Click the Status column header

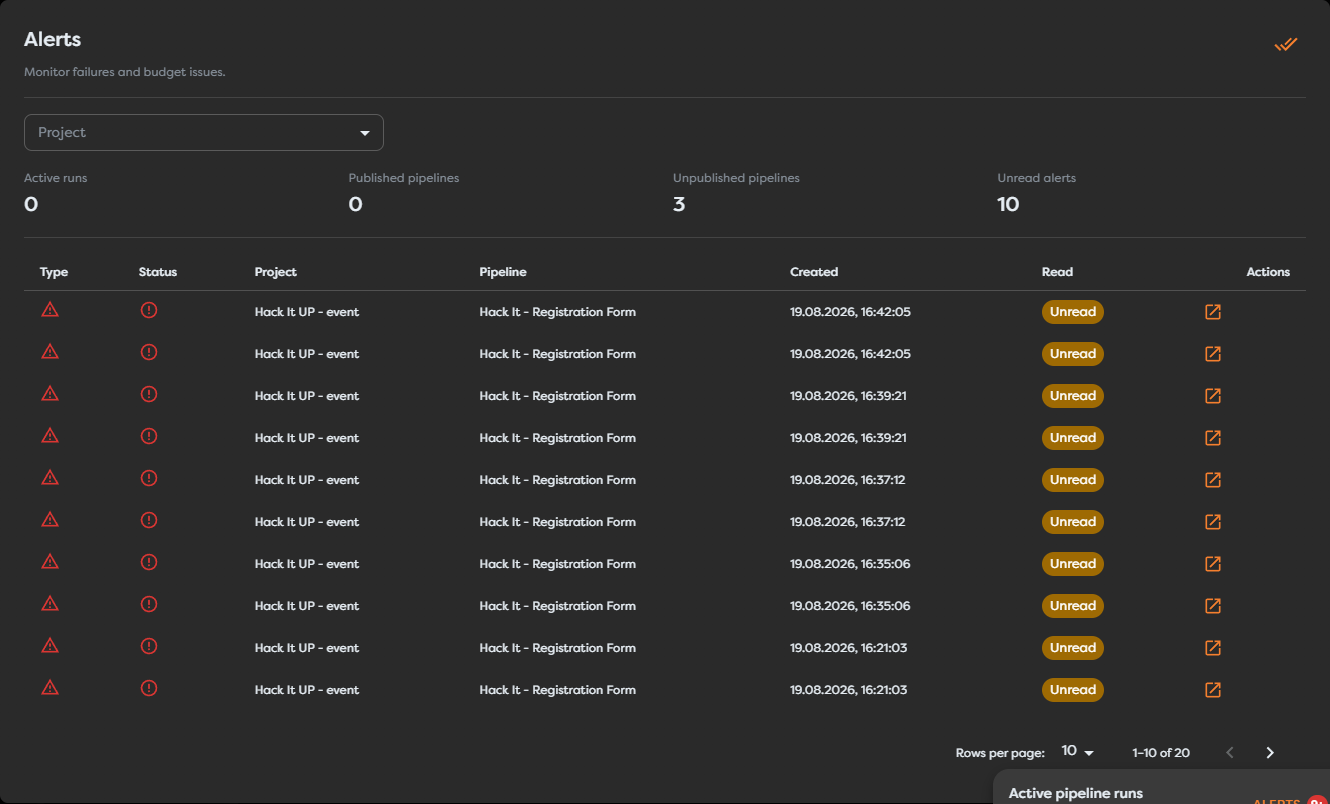[158, 272]
